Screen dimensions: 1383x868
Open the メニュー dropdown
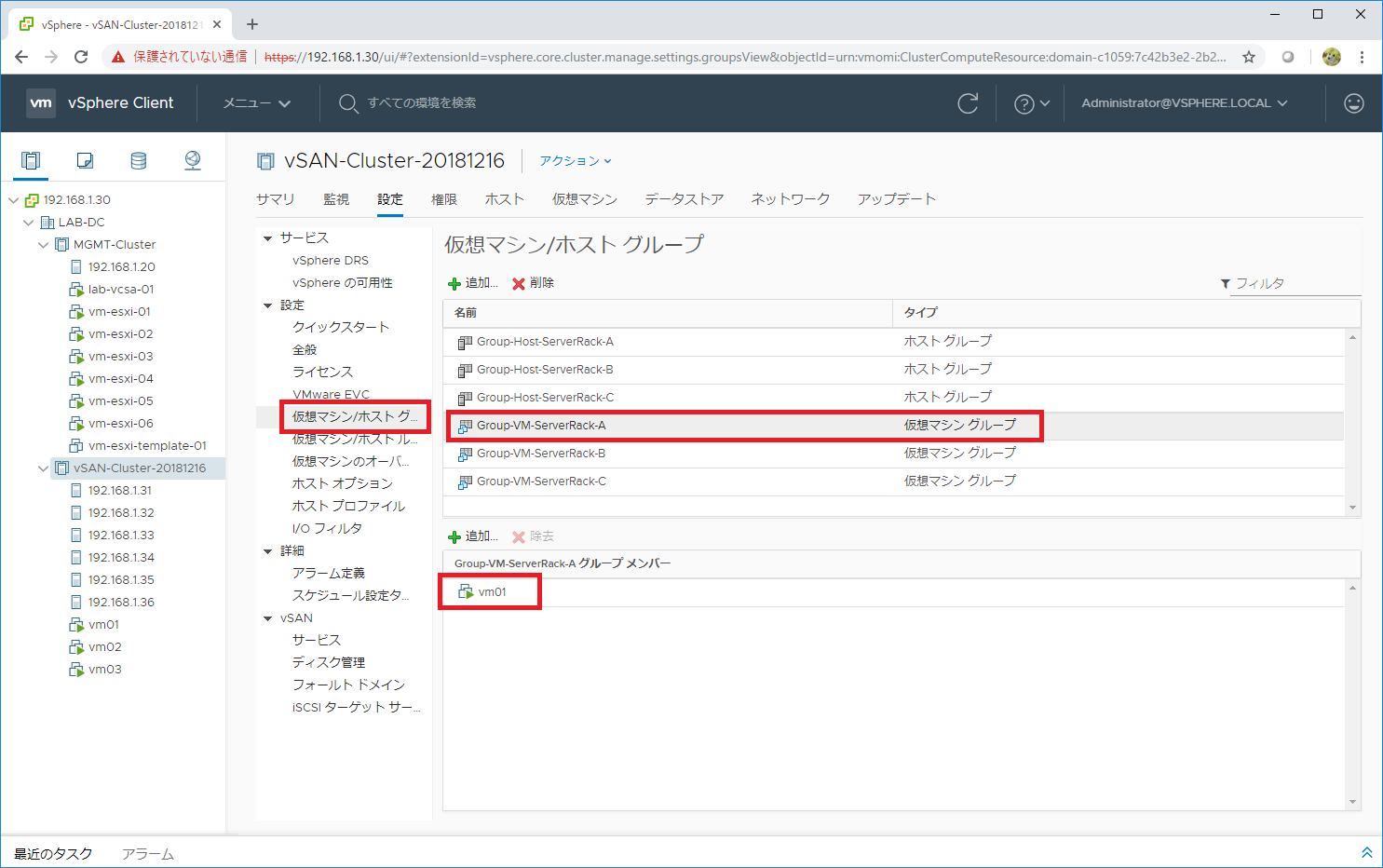point(257,103)
